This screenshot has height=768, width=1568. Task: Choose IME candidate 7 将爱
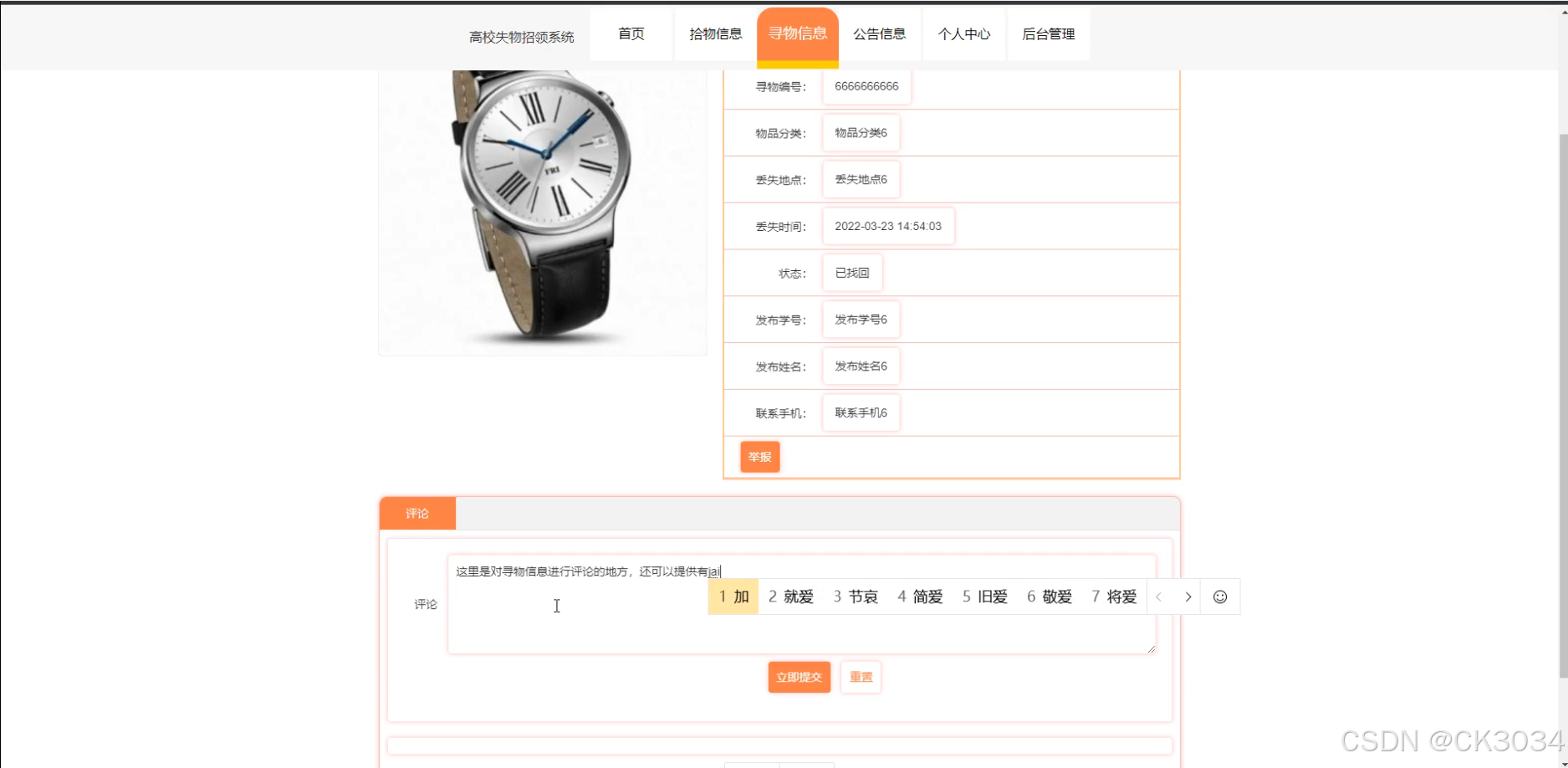tap(1114, 596)
